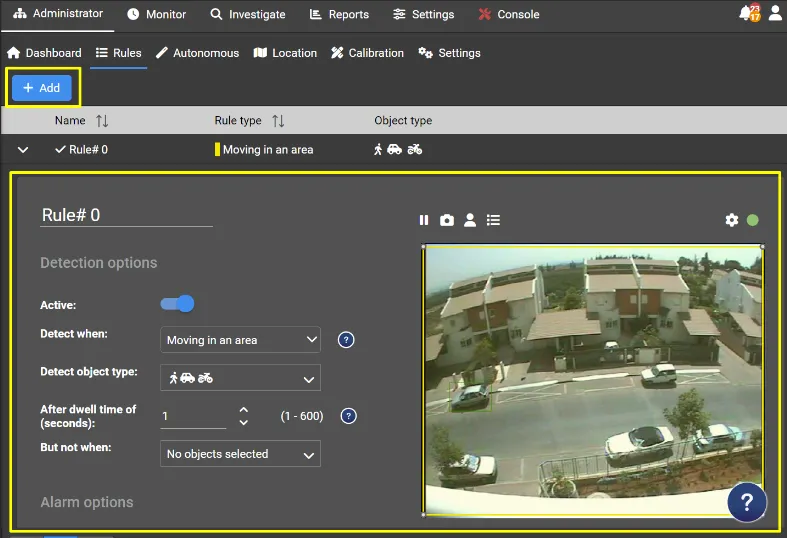Go to Dashboard sub-tab
Viewport: 787px width, 538px height.
point(44,53)
